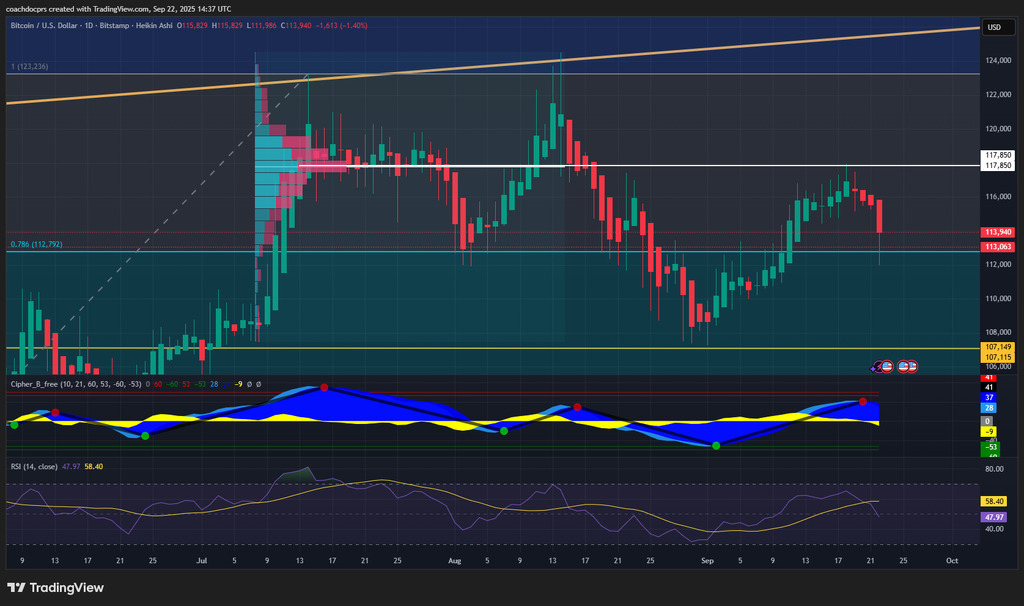Select the white 117,850 horizontal line label
Viewport: 1024px width, 606px height.
[998, 156]
